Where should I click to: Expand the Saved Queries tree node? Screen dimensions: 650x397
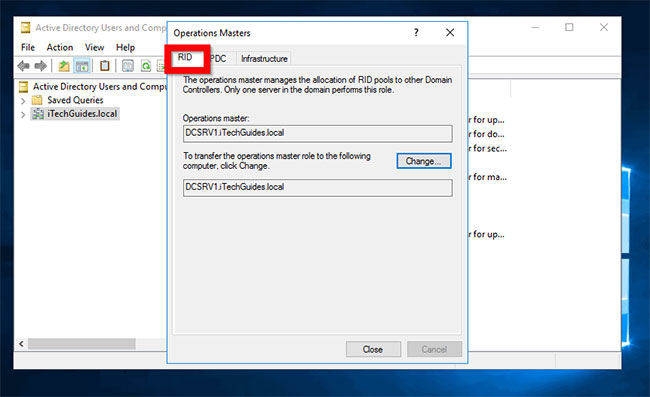click(x=23, y=100)
